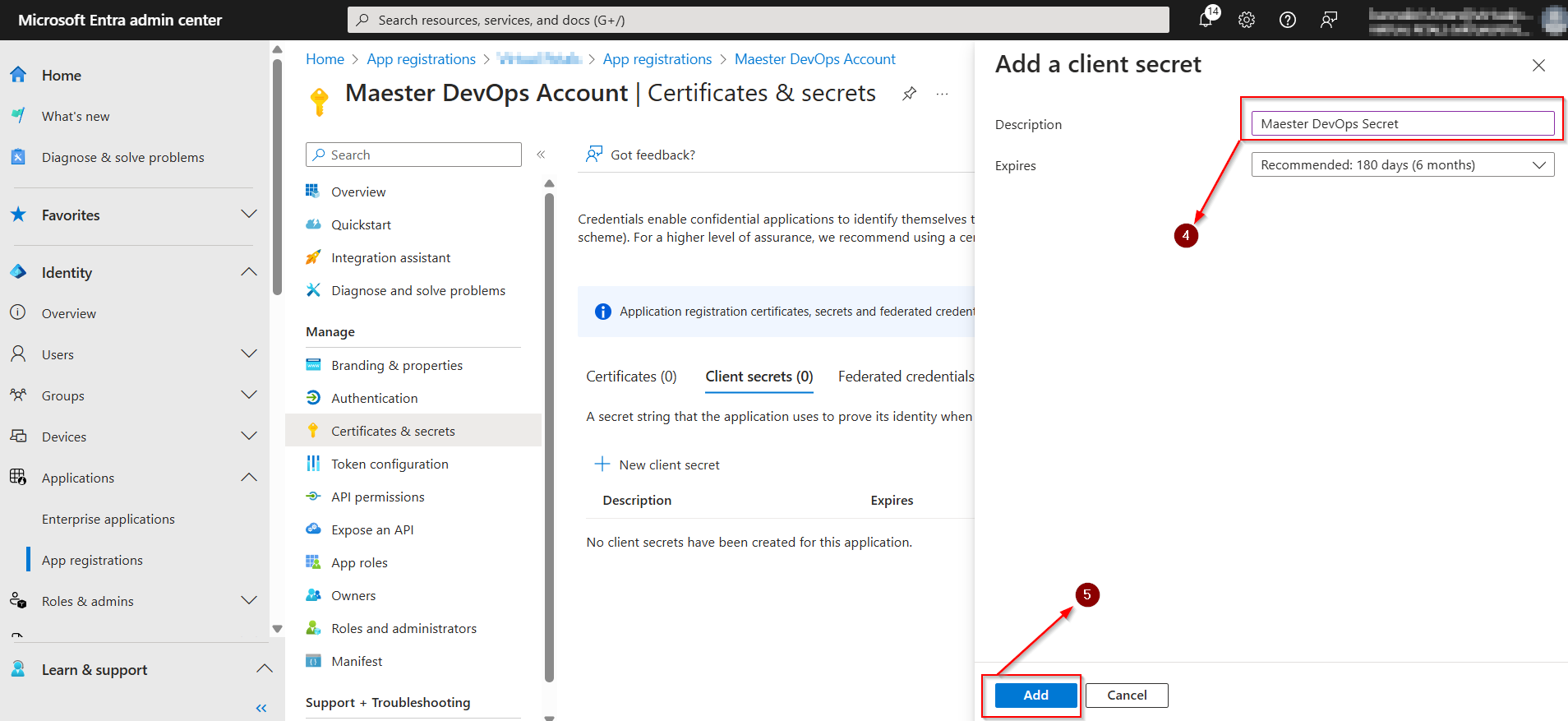Click the Description text field
1568x721 pixels.
[1402, 123]
